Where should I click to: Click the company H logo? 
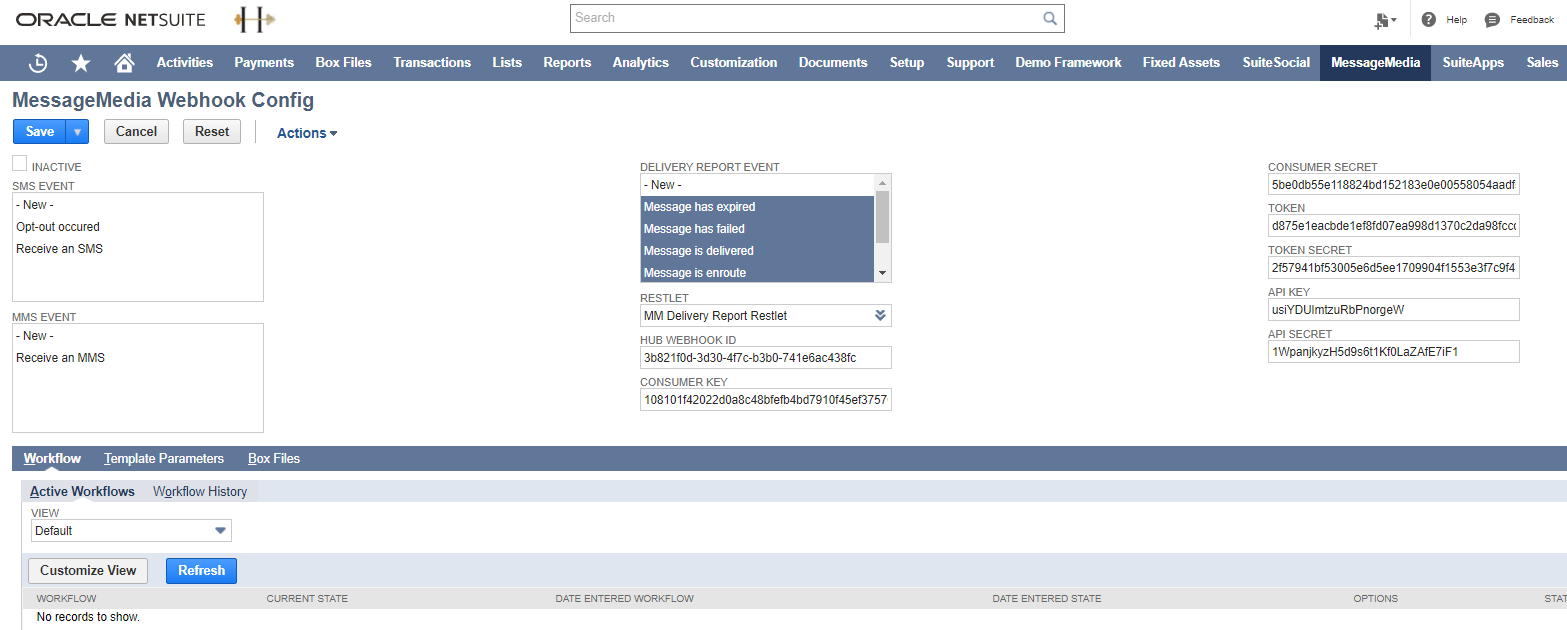(x=254, y=19)
